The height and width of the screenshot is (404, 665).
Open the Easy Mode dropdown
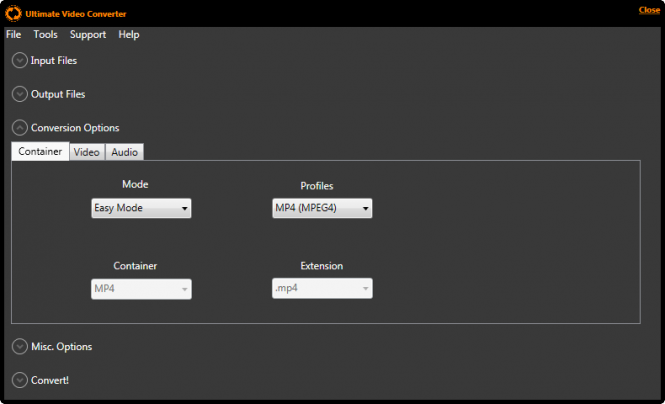click(141, 208)
